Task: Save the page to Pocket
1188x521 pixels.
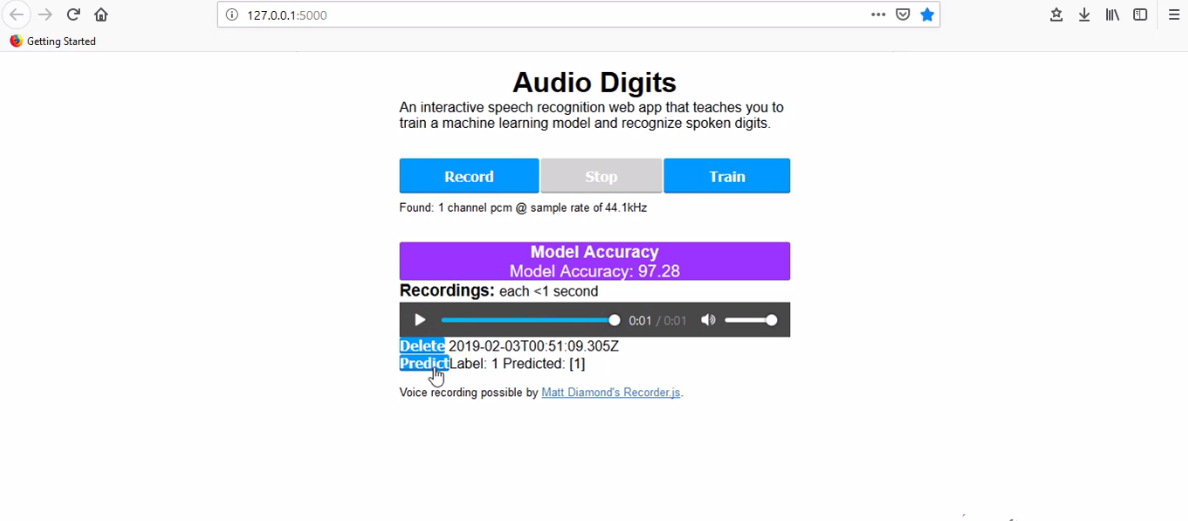Action: pos(902,14)
